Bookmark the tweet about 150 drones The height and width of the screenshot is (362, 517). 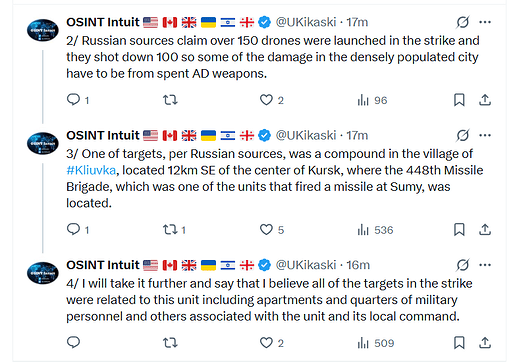point(459,100)
